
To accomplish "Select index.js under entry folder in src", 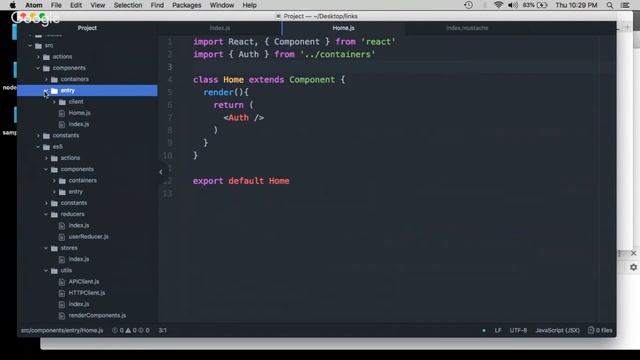I will point(78,124).
